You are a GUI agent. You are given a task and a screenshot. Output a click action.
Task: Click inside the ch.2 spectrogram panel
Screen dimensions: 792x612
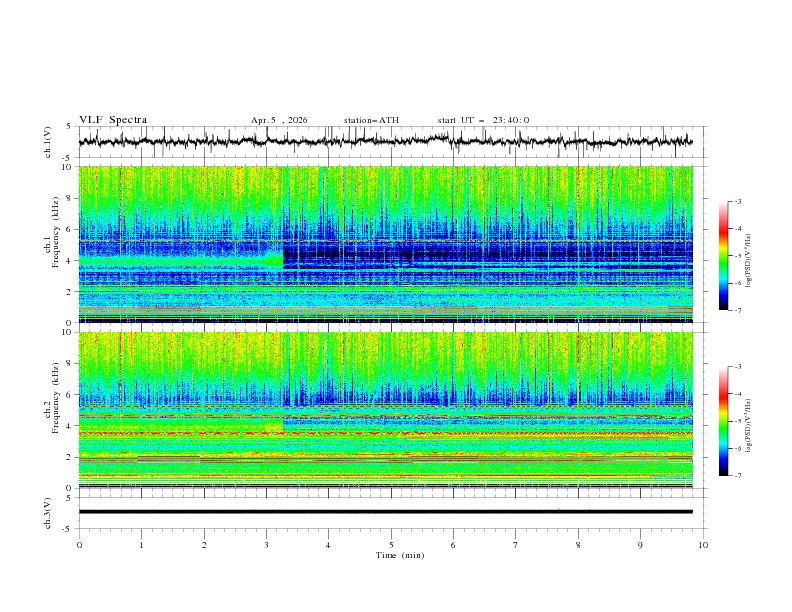[385, 410]
